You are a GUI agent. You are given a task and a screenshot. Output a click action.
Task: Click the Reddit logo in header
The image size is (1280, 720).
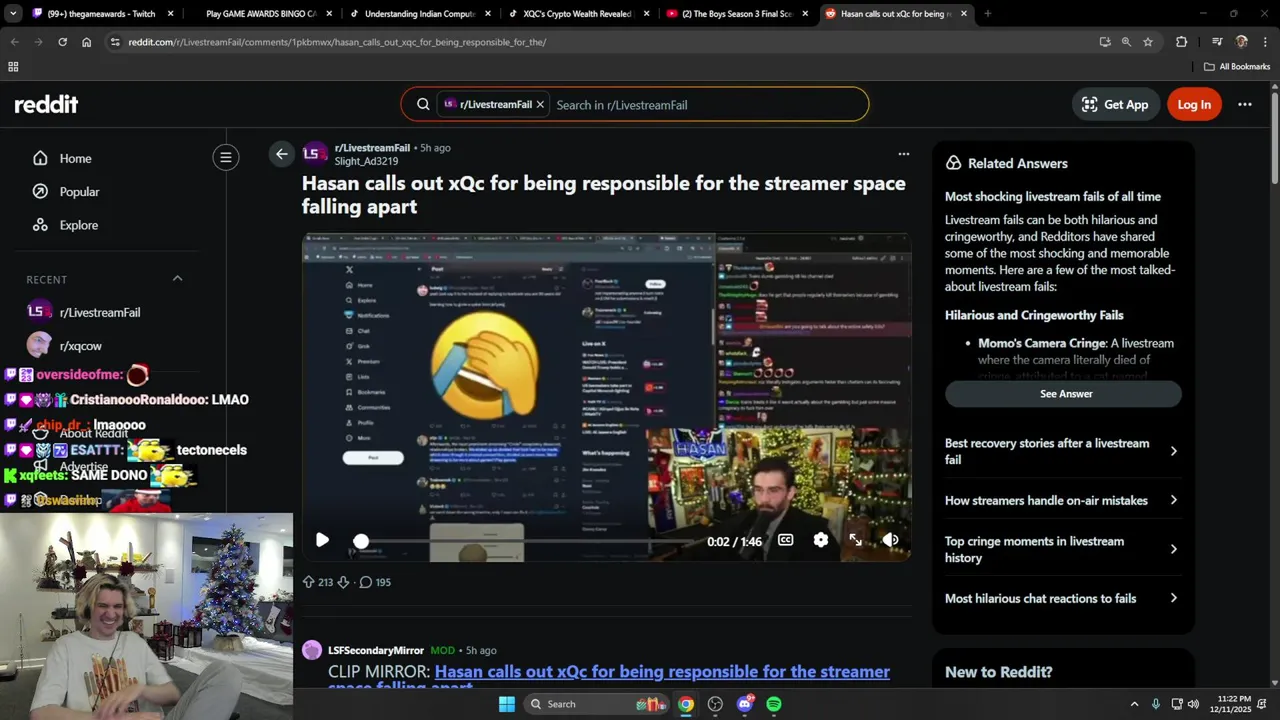coord(46,104)
